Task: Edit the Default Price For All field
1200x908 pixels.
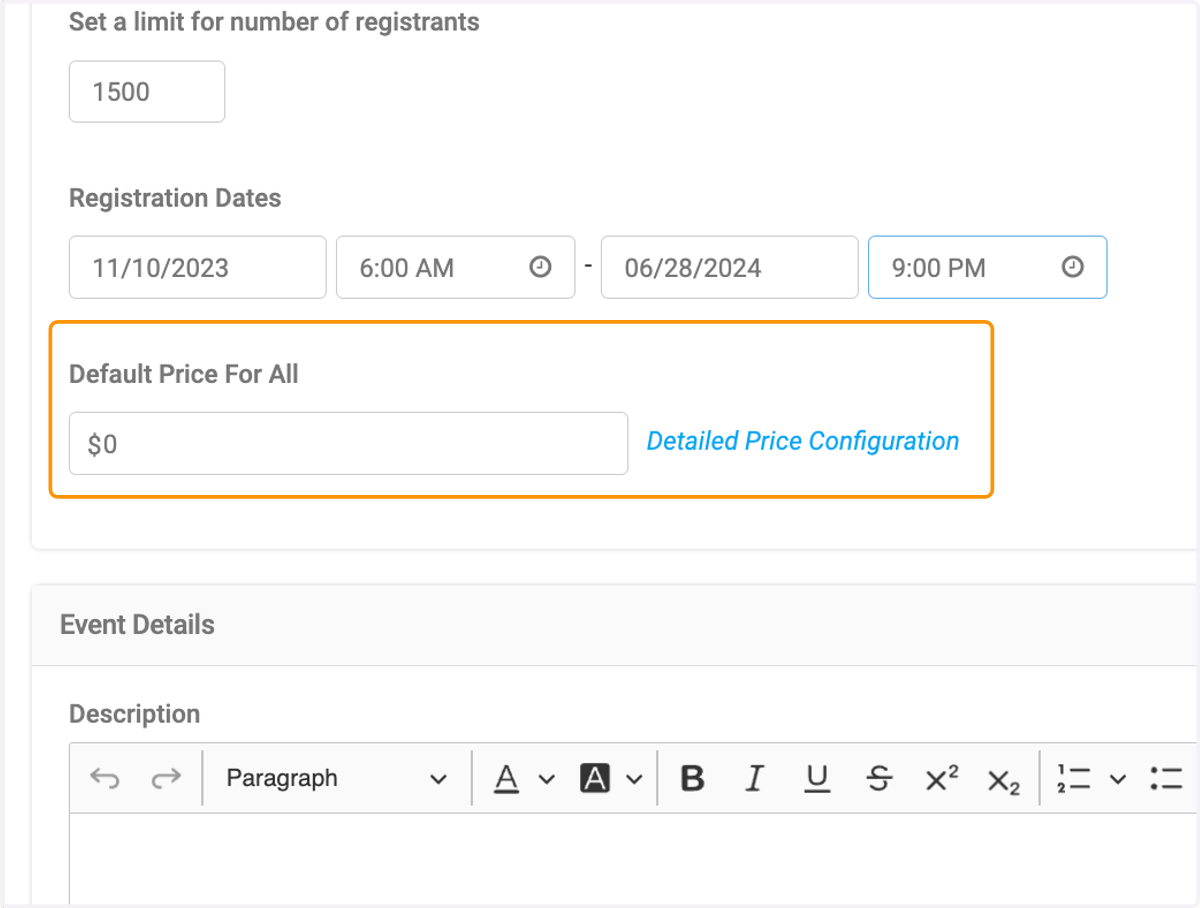Action: click(348, 443)
